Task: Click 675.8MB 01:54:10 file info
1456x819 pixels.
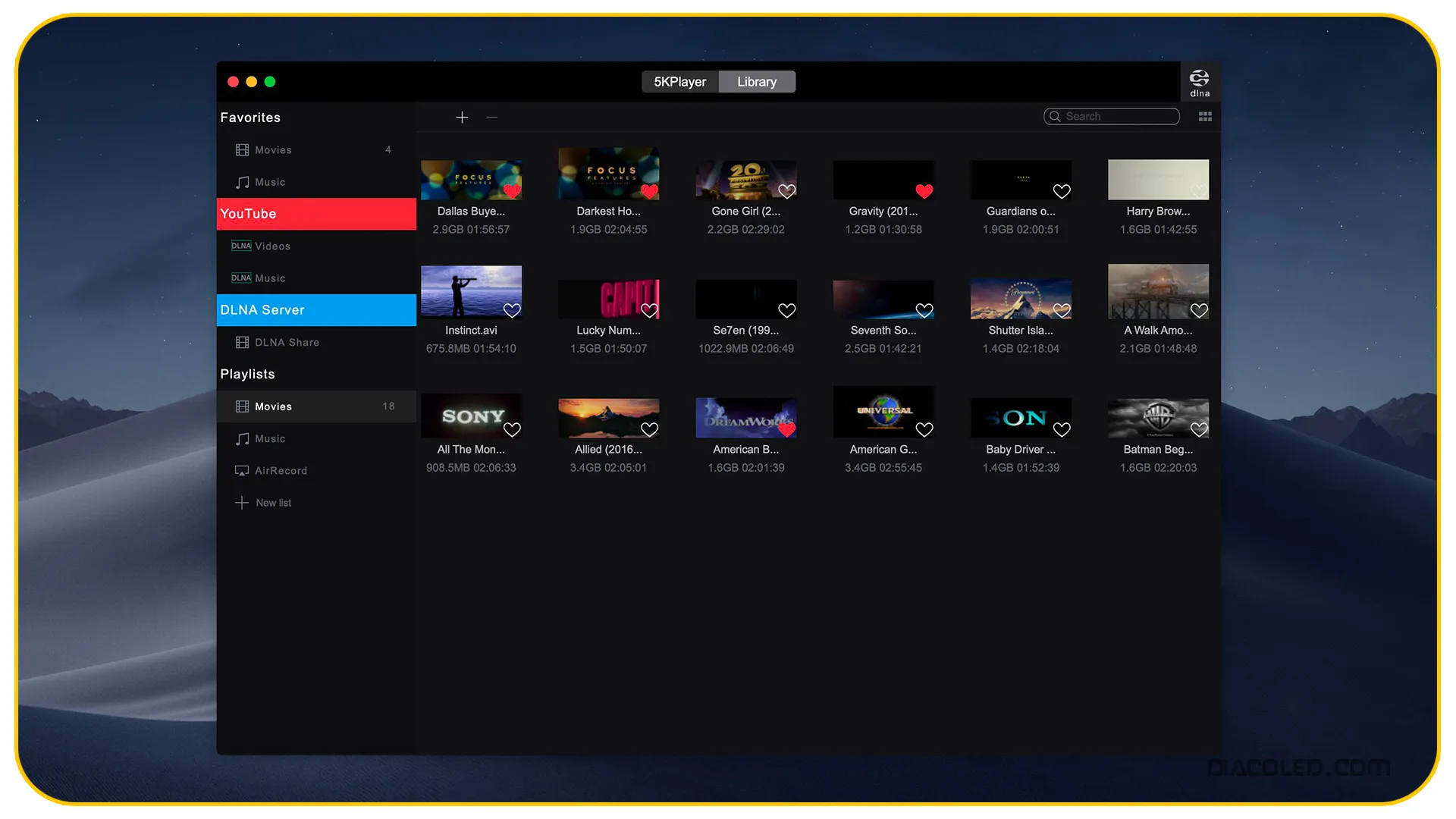Action: pyautogui.click(x=471, y=349)
